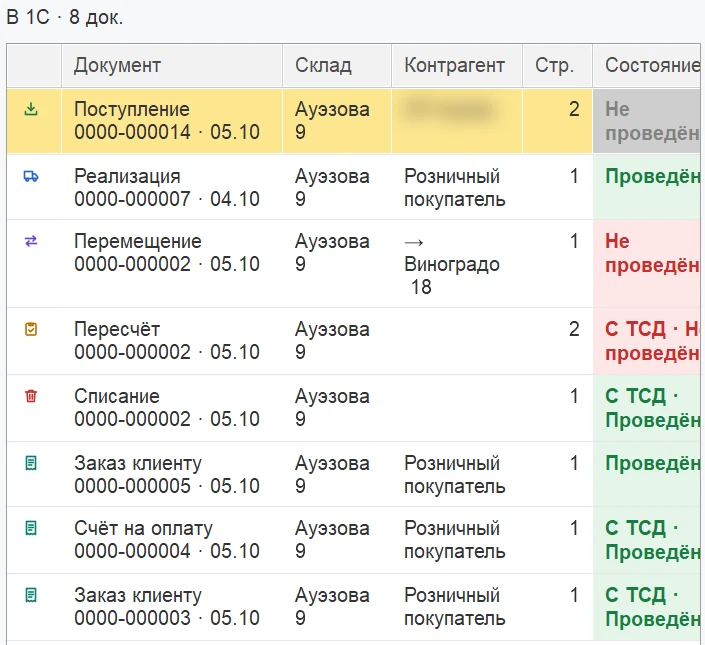Click Розничный покупатель in Заказ клиенту 0000-000005 row
This screenshot has height=645, width=705.
click(x=455, y=474)
